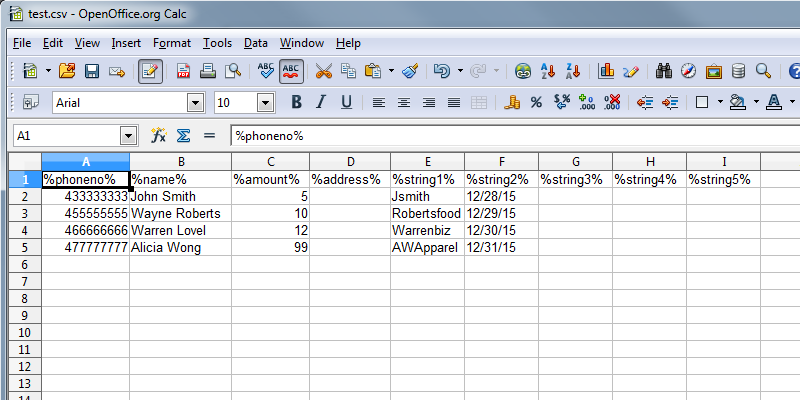Decrease indent icon
800x400 pixels.
(x=644, y=103)
